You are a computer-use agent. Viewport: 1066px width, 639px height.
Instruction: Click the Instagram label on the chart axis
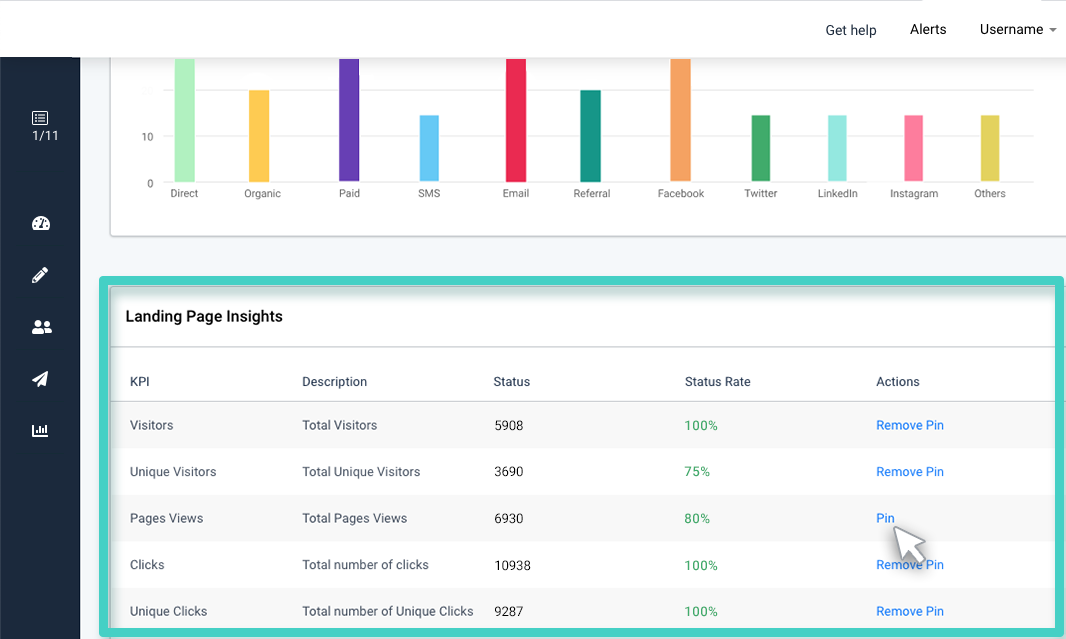coord(914,194)
